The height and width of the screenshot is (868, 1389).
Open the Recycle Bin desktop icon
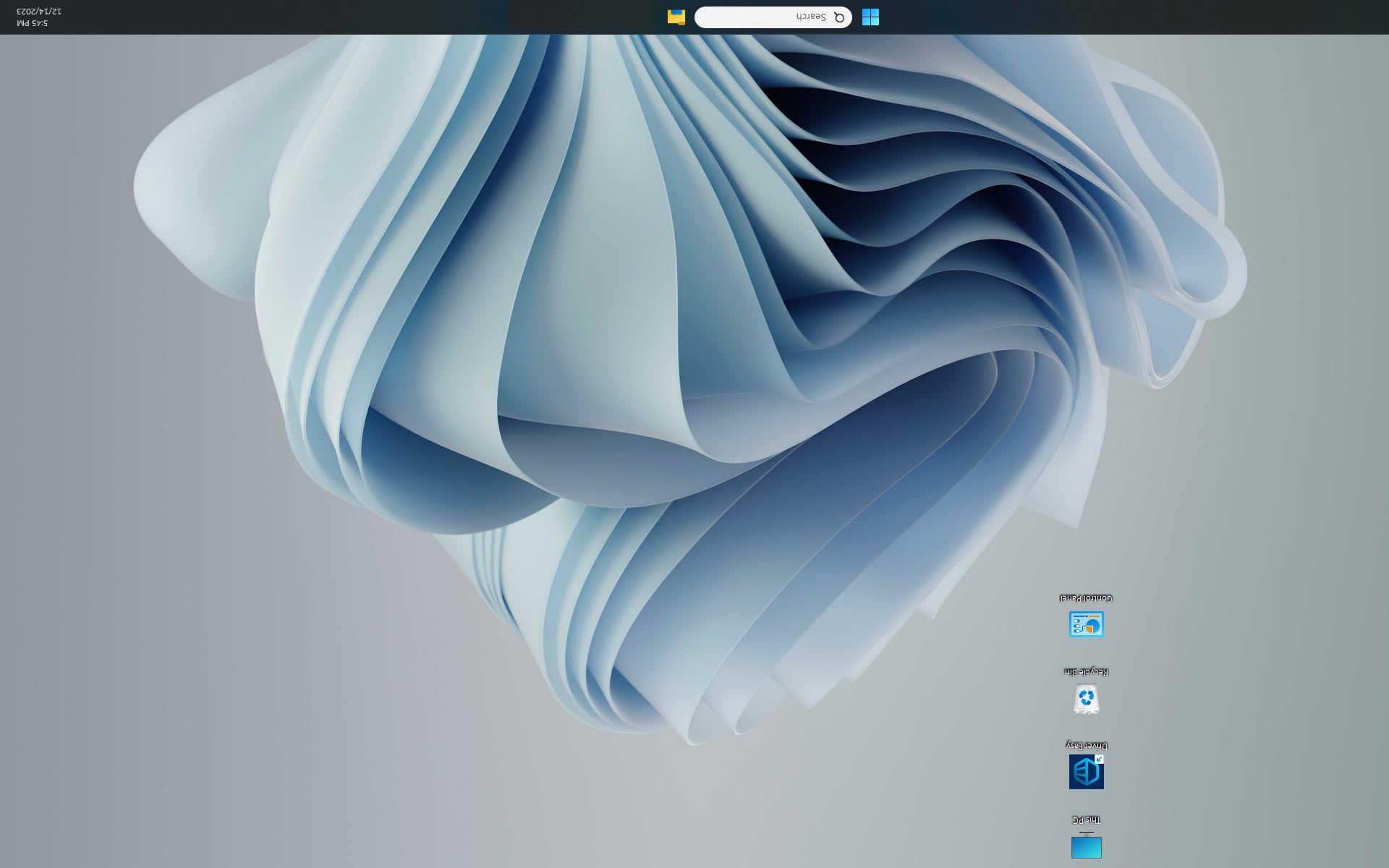(x=1087, y=697)
